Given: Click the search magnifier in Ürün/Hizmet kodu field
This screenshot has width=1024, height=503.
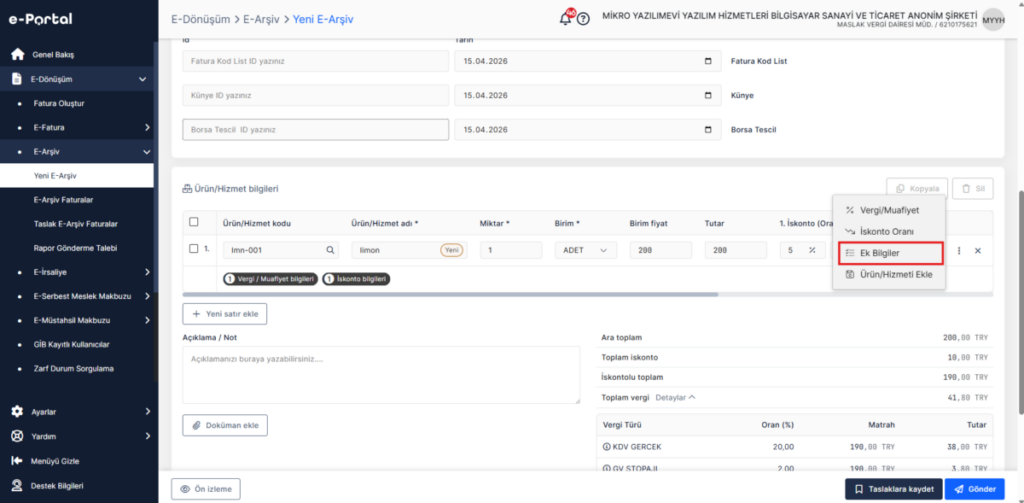Looking at the screenshot, I should 330,250.
